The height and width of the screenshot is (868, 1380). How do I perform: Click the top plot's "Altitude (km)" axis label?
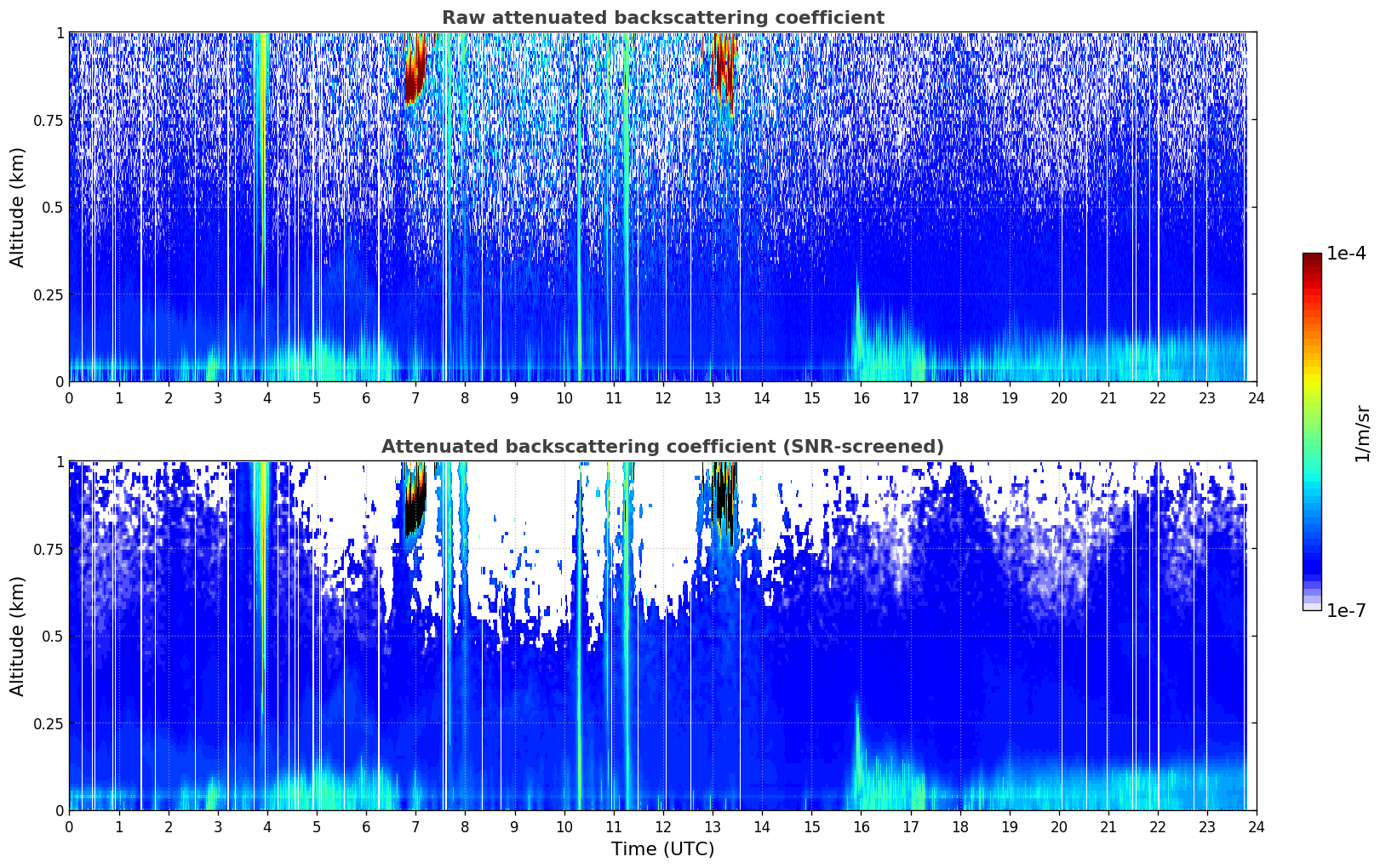(x=18, y=207)
